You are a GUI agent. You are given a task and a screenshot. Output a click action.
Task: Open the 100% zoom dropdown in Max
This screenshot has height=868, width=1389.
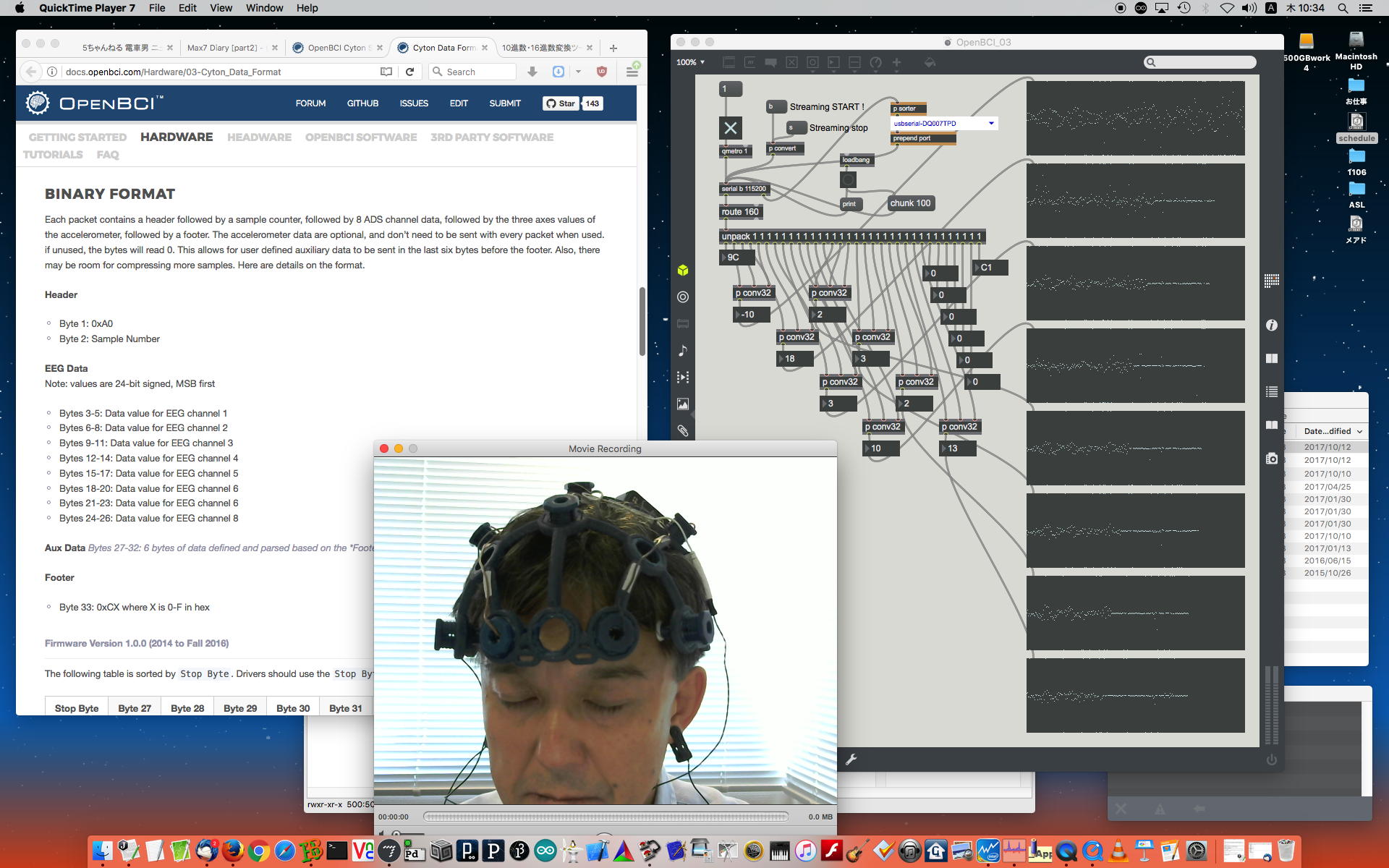coord(690,62)
